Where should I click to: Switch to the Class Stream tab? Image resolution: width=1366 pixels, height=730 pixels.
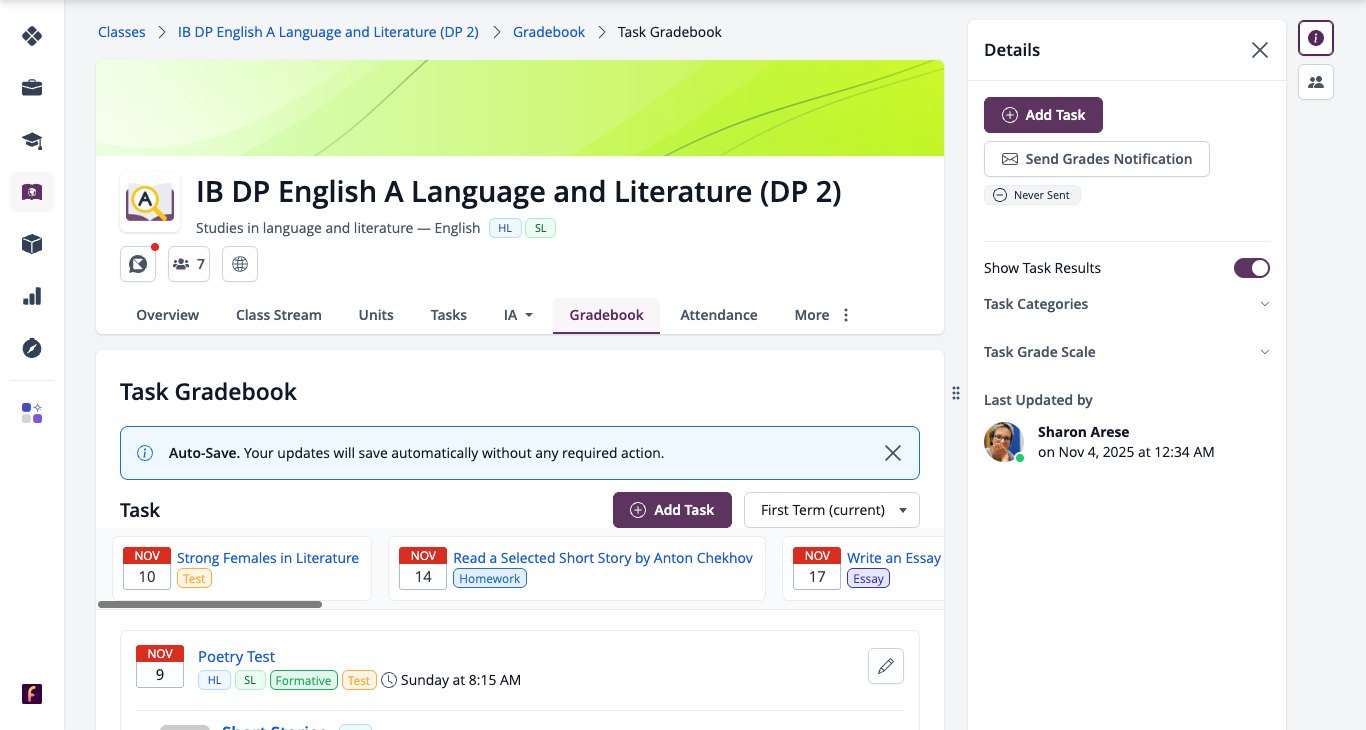point(279,315)
